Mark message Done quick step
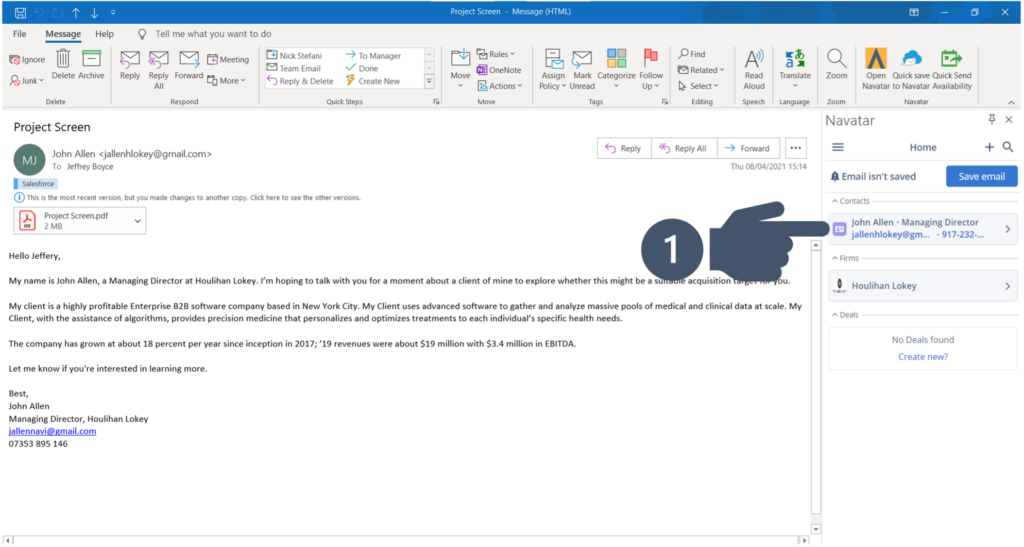 (362, 68)
